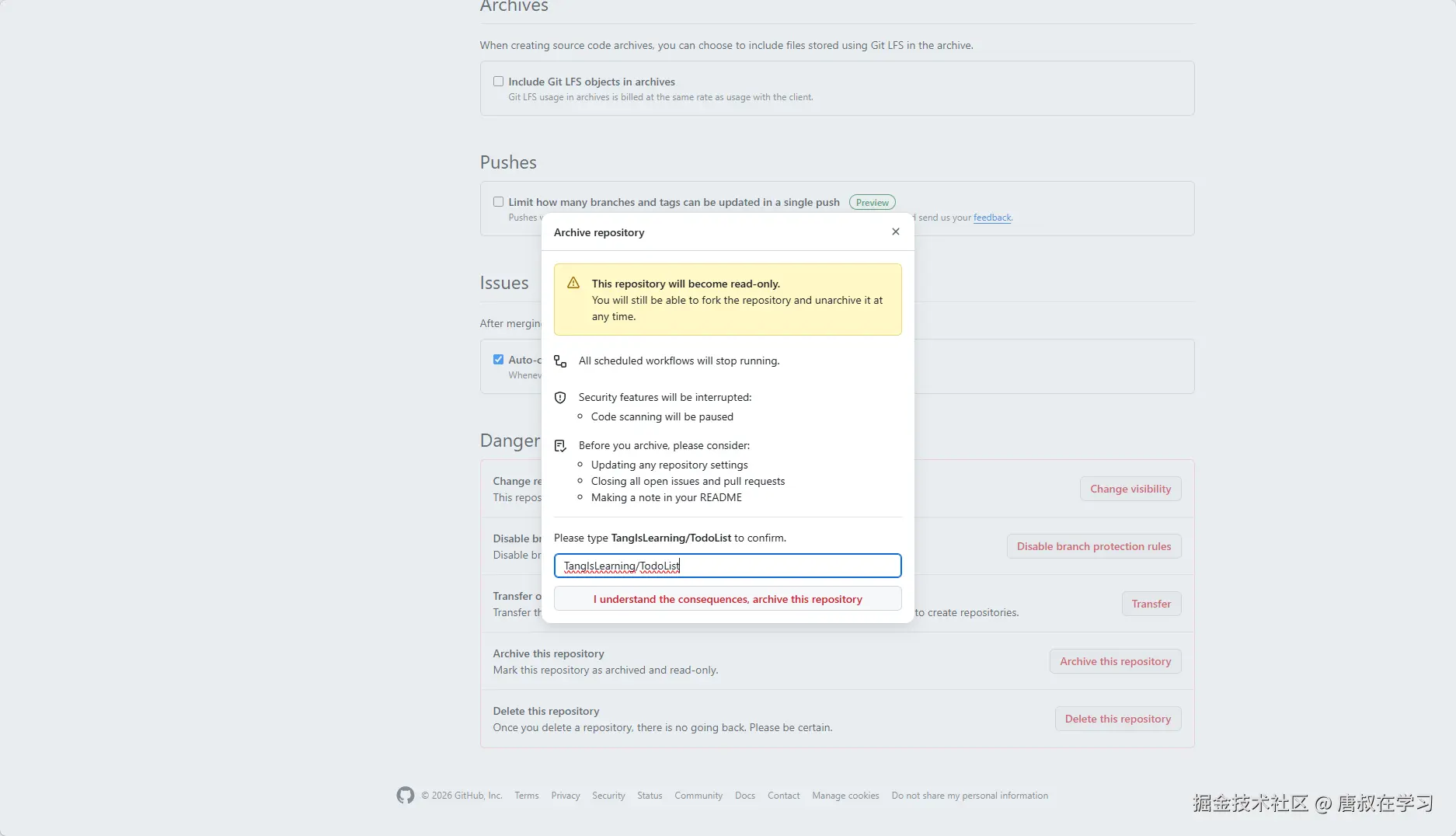Click the Delete this repository button
This screenshot has width=1456, height=836.
click(1118, 719)
